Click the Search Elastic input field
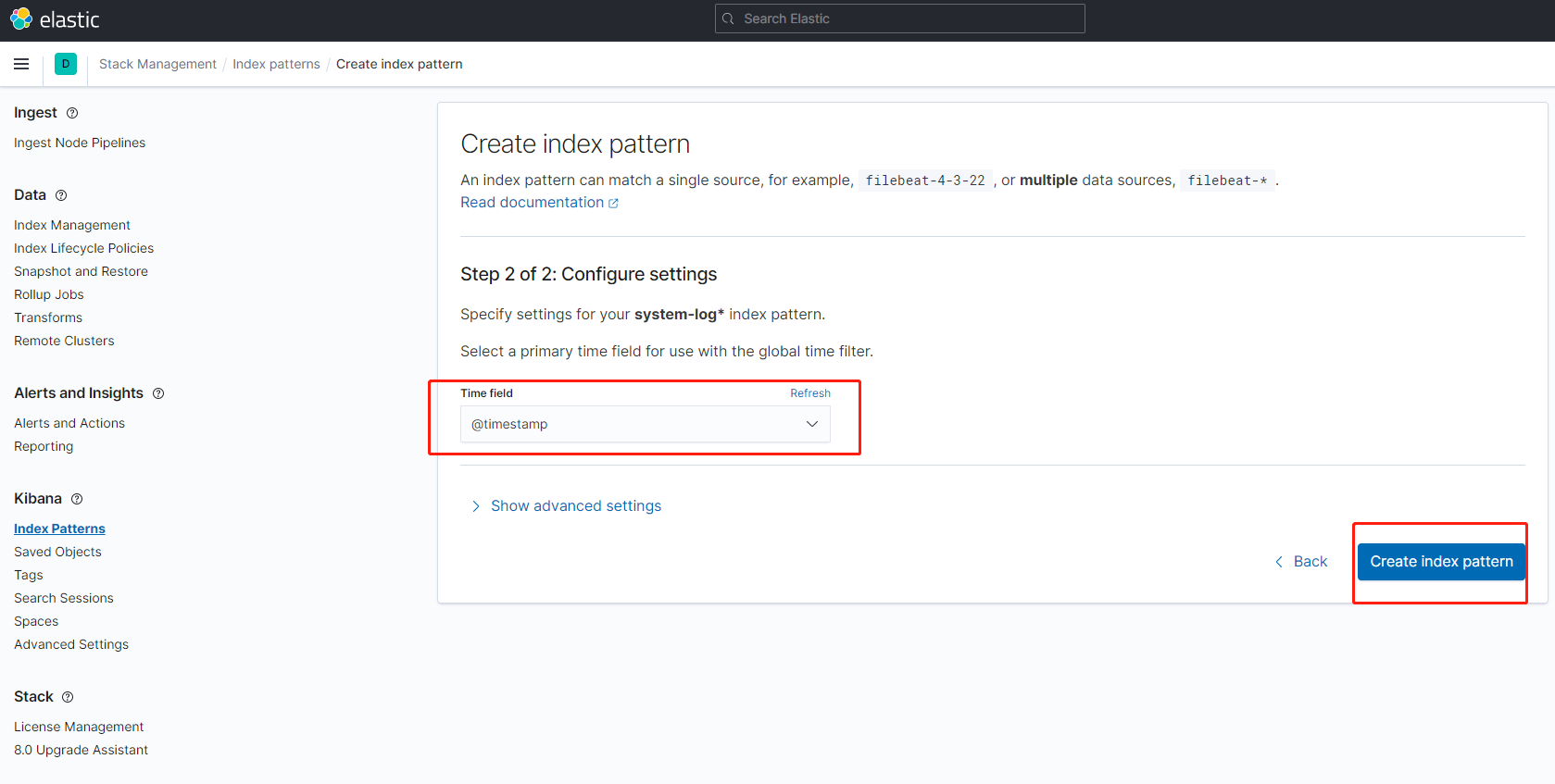 (899, 19)
